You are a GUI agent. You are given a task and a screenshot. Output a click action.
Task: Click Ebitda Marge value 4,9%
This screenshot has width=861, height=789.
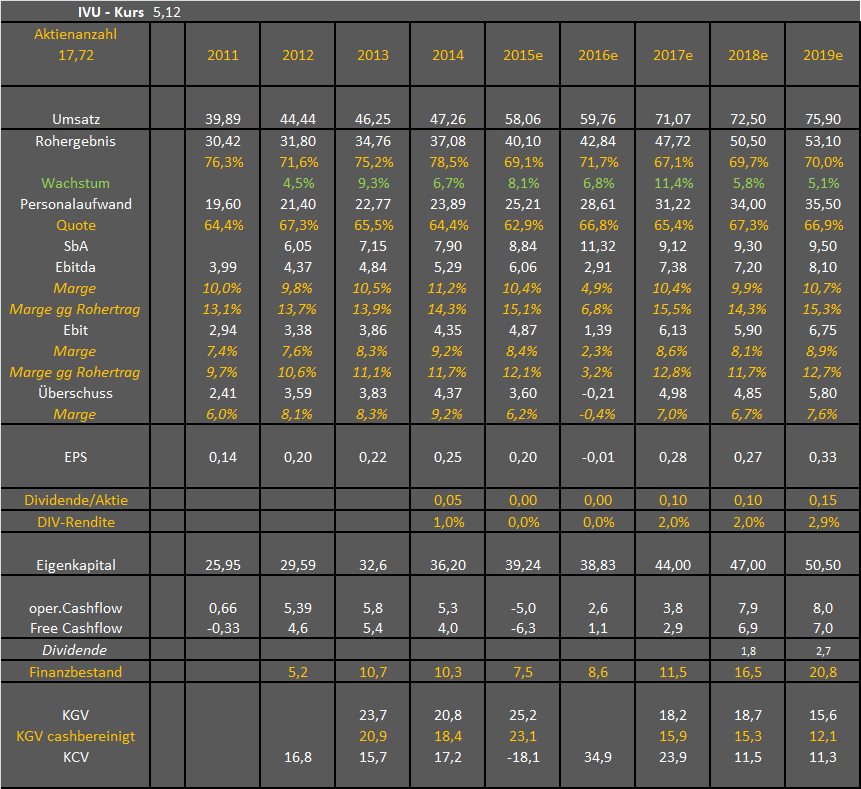[x=597, y=288]
